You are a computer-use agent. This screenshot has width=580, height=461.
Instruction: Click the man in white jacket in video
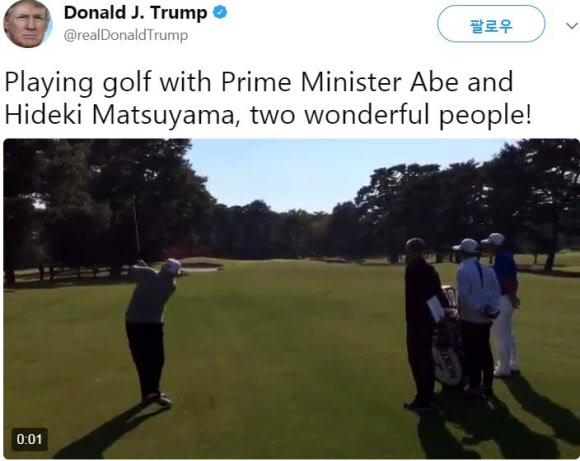476,316
